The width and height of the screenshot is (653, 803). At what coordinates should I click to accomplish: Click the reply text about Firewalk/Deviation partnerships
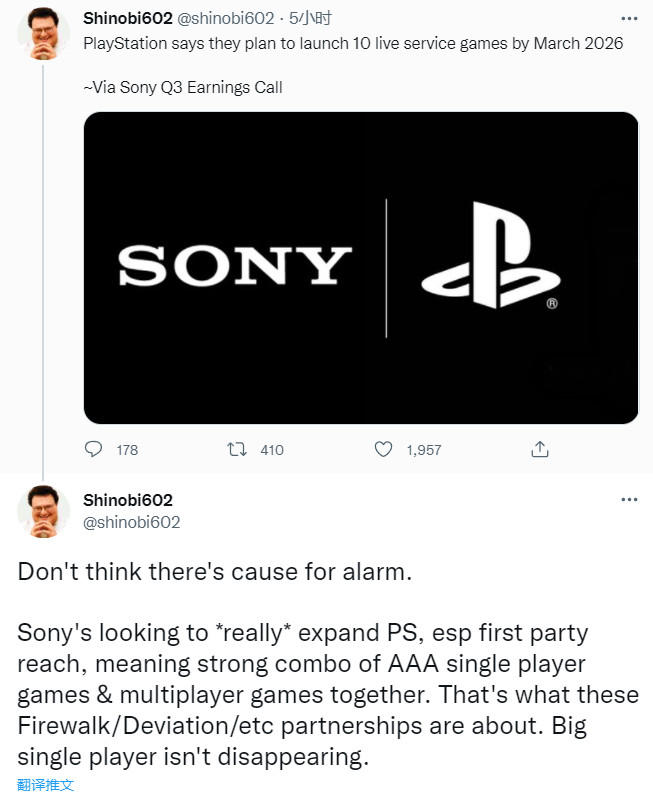pos(328,695)
